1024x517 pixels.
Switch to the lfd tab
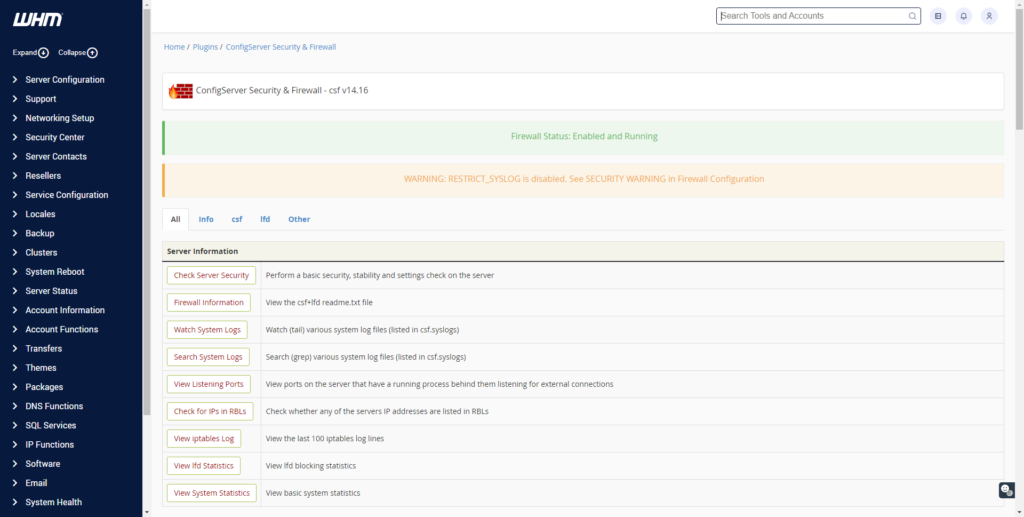(x=265, y=219)
